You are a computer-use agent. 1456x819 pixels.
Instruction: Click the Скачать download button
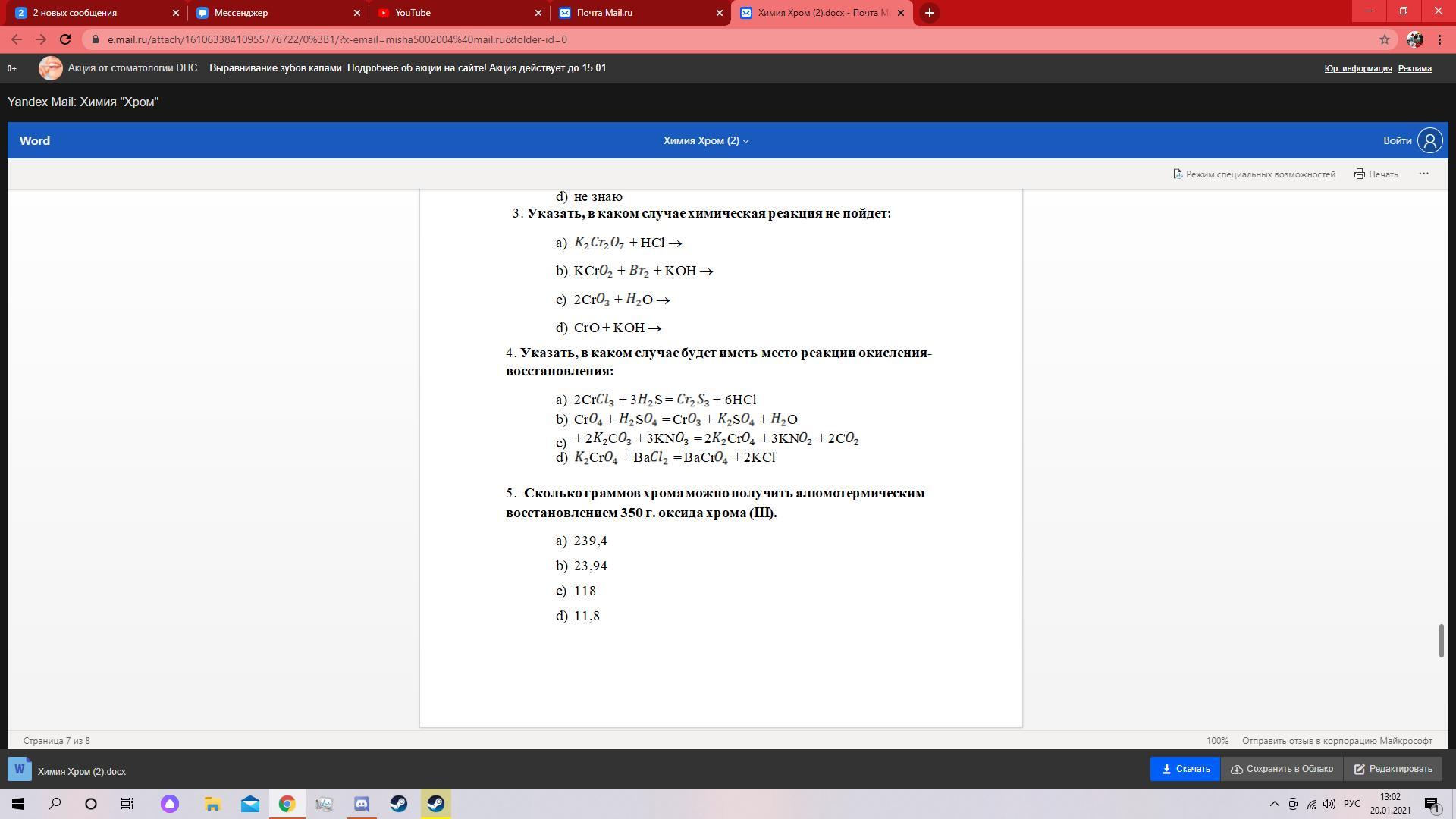[x=1185, y=769]
